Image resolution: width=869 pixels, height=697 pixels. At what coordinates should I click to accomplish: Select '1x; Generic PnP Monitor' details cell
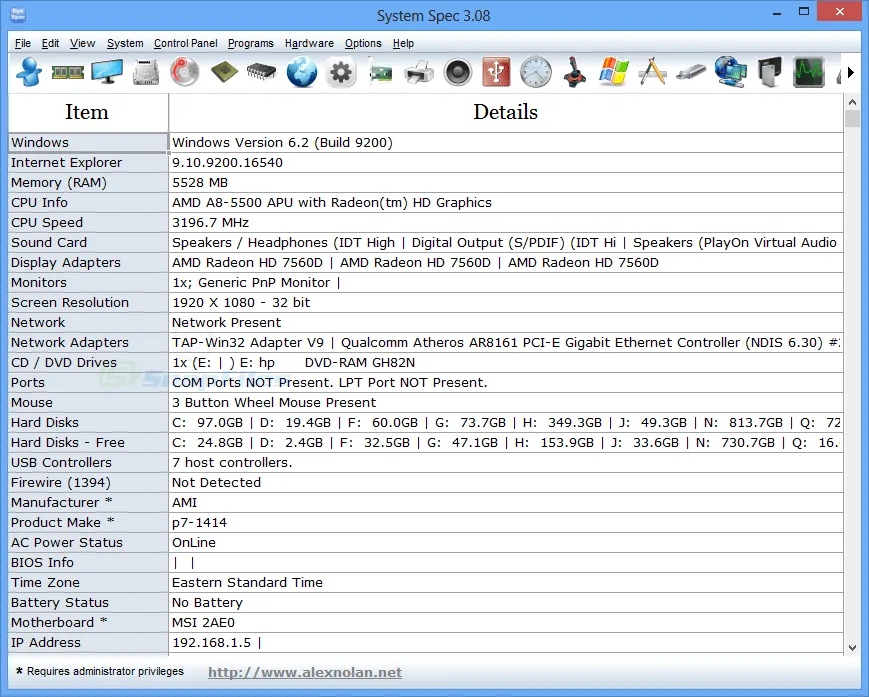click(506, 283)
